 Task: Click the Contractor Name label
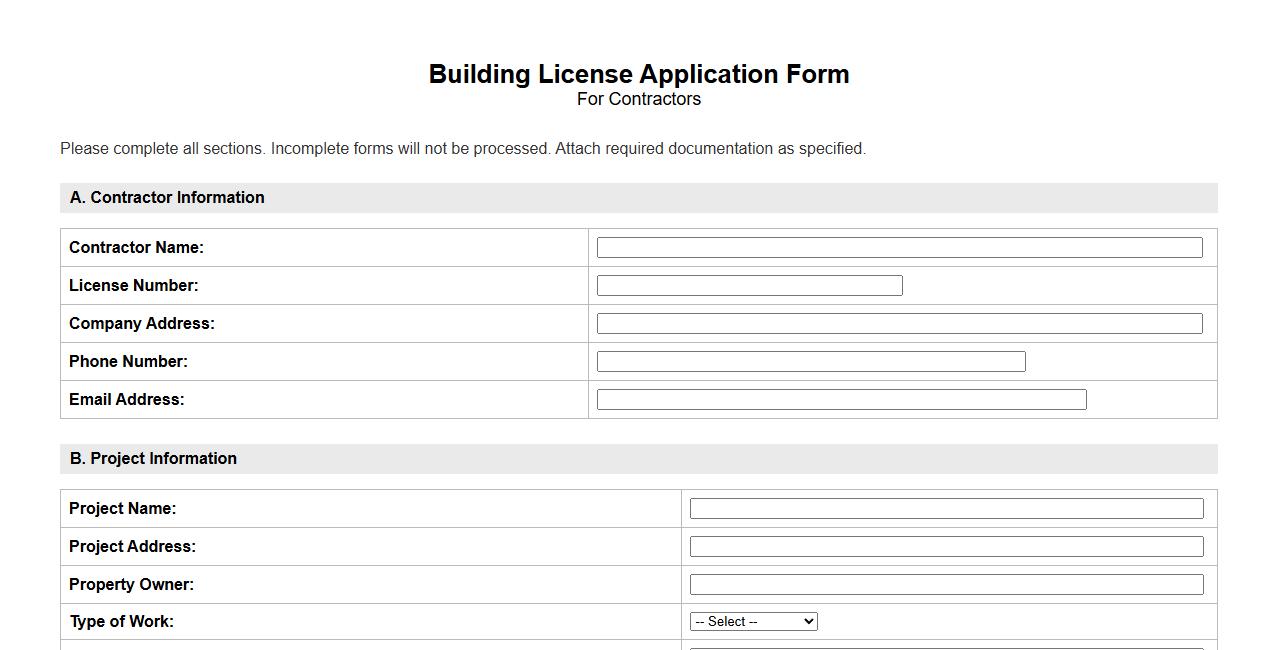coord(137,247)
